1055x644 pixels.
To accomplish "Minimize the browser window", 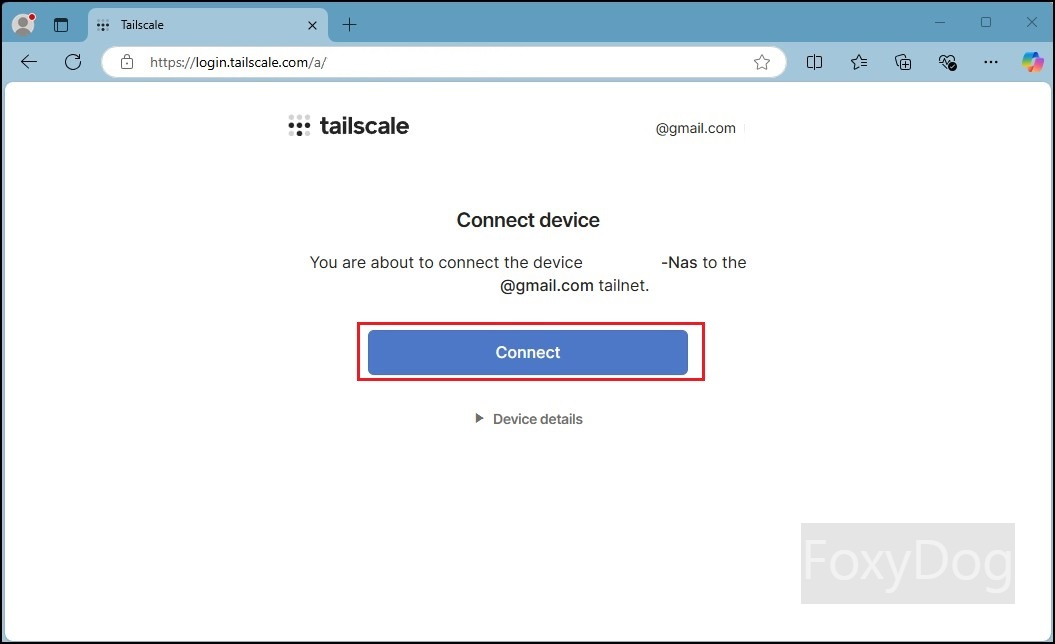I will 940,22.
